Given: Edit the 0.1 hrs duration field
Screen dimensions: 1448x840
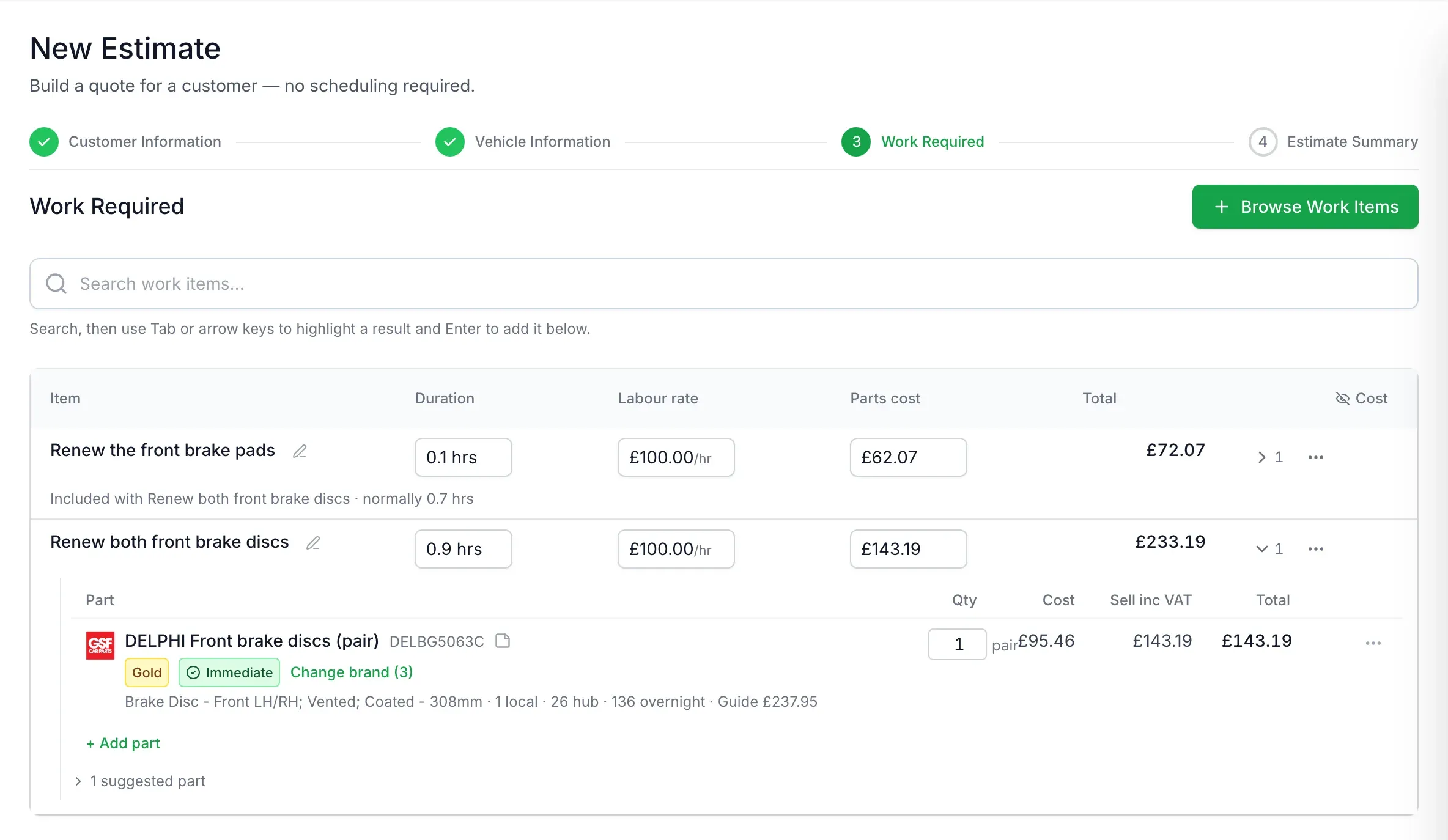Looking at the screenshot, I should 464,457.
